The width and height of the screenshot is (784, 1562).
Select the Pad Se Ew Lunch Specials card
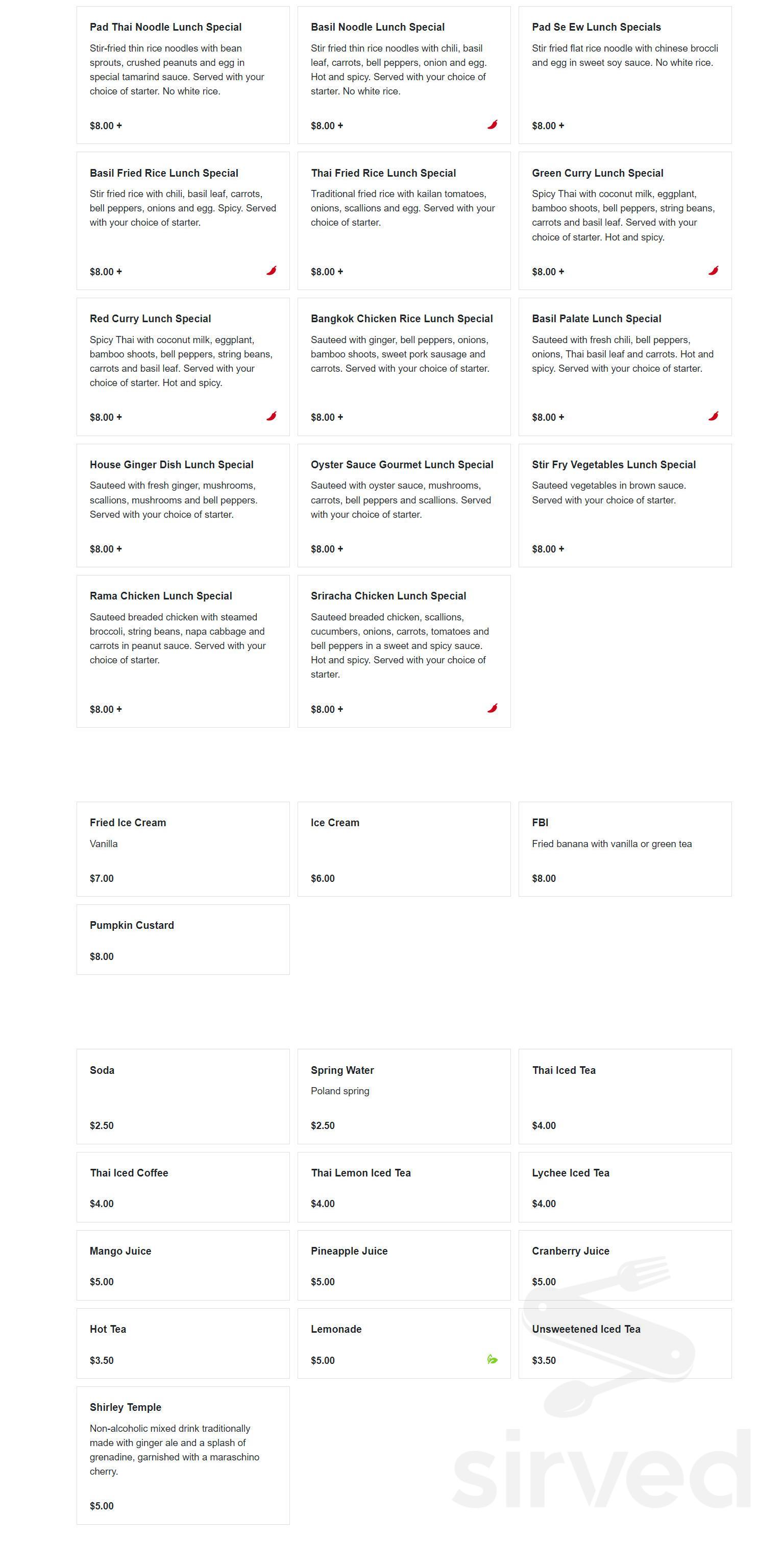[625, 75]
